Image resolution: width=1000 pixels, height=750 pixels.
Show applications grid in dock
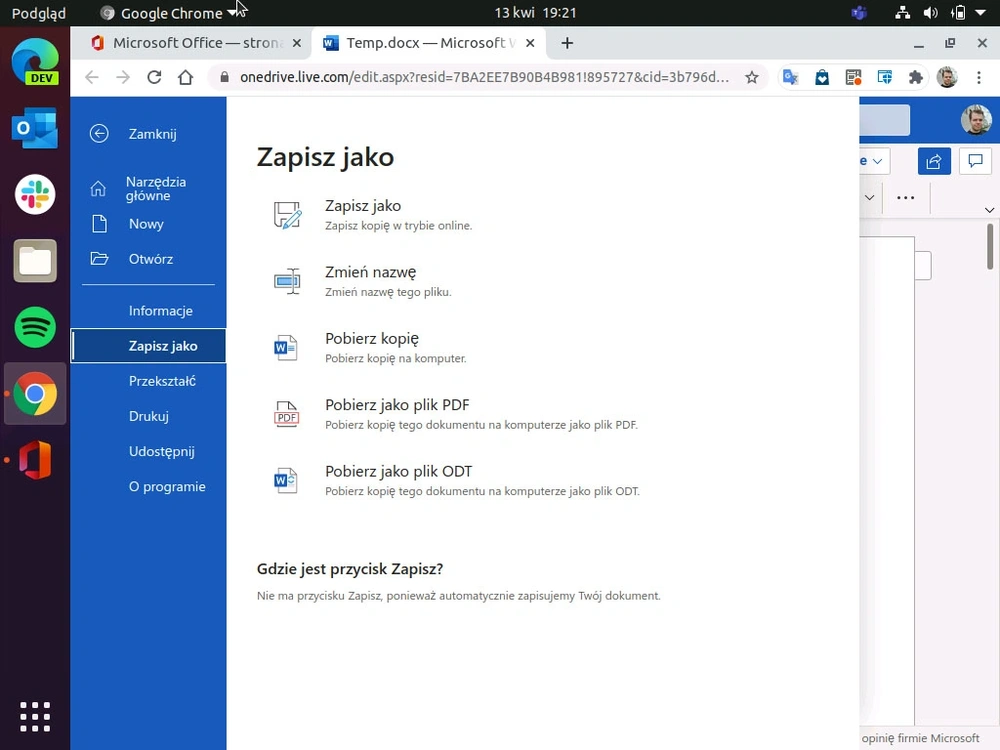35,717
